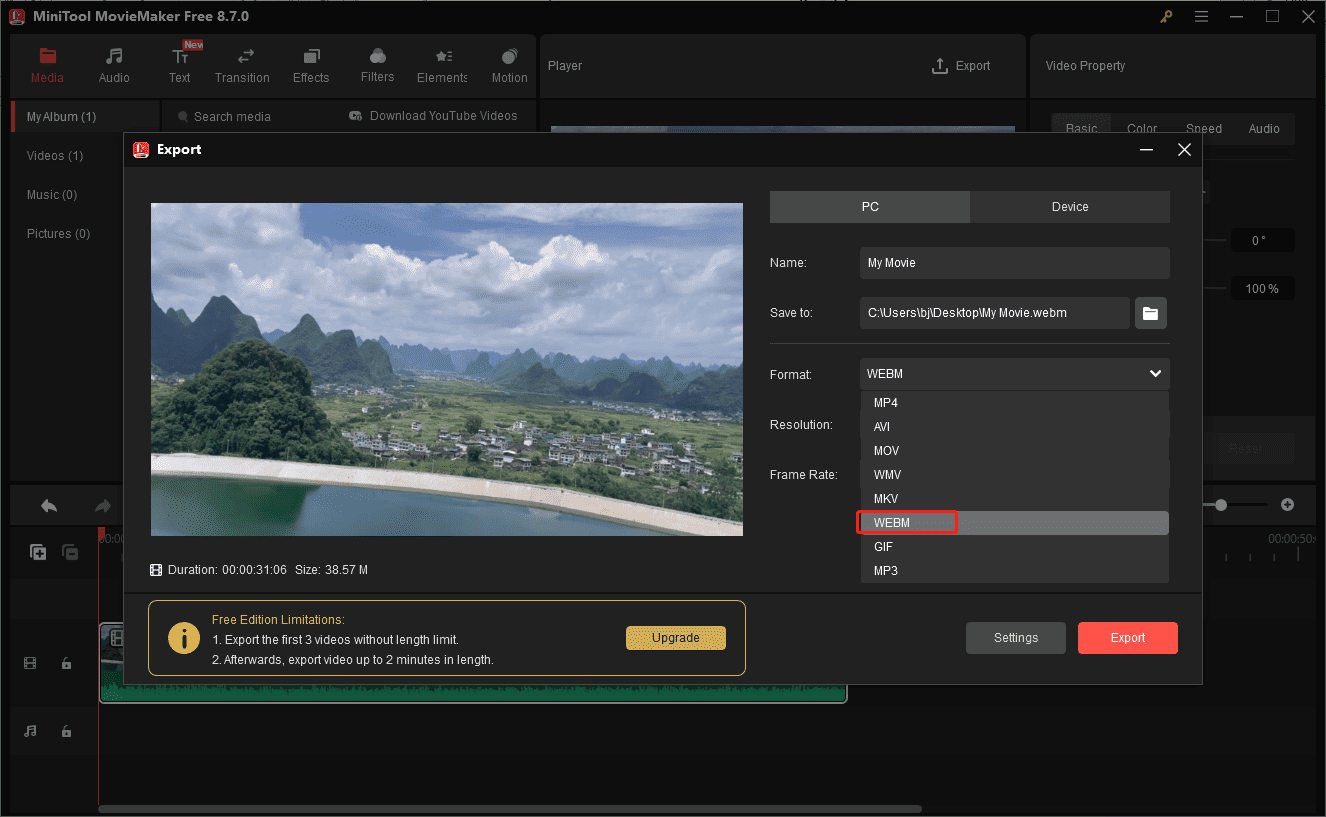
Task: Click the info icon in Free Edition notice
Action: coord(184,638)
